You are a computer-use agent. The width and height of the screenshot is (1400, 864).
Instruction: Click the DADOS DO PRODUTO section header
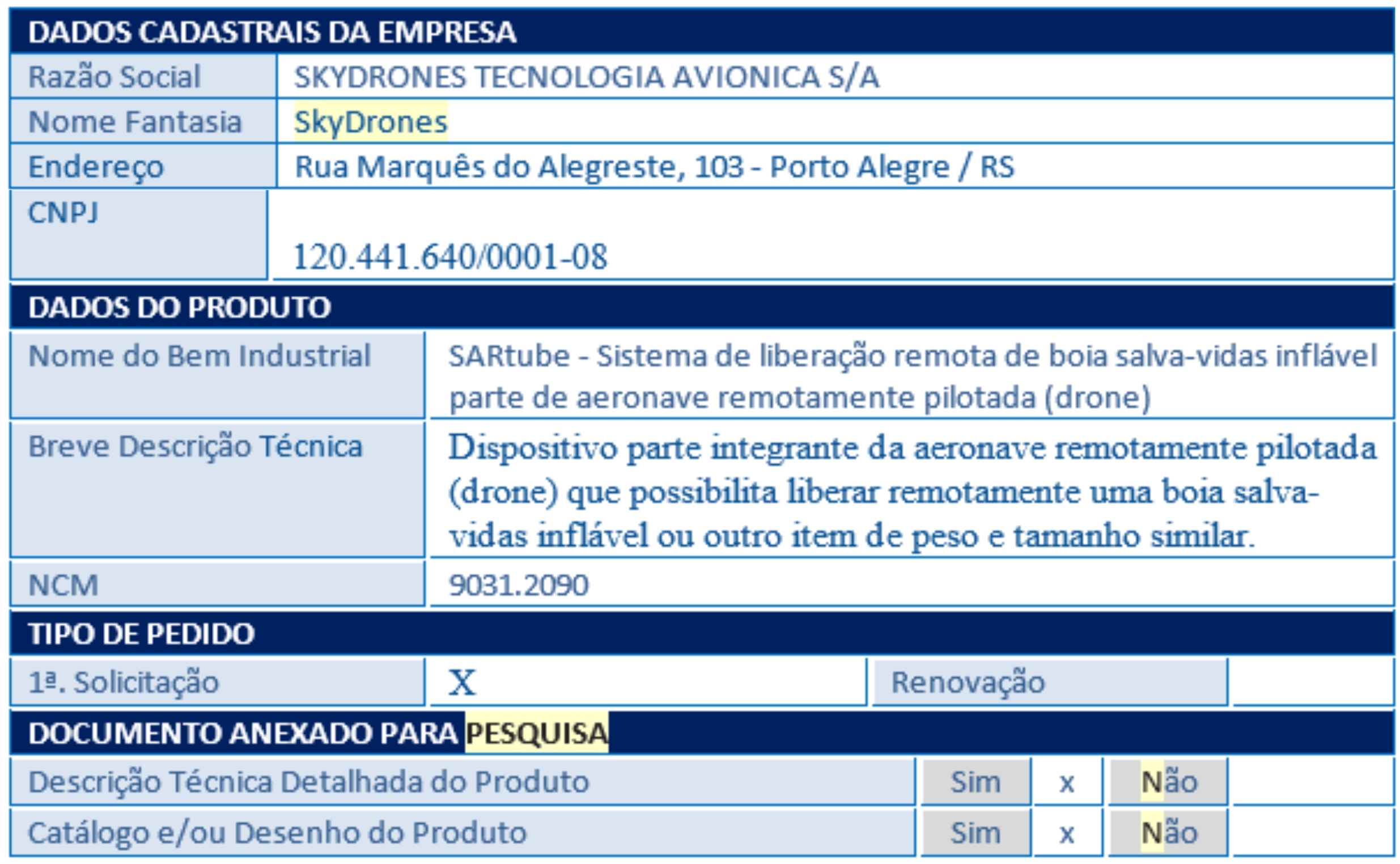702,307
